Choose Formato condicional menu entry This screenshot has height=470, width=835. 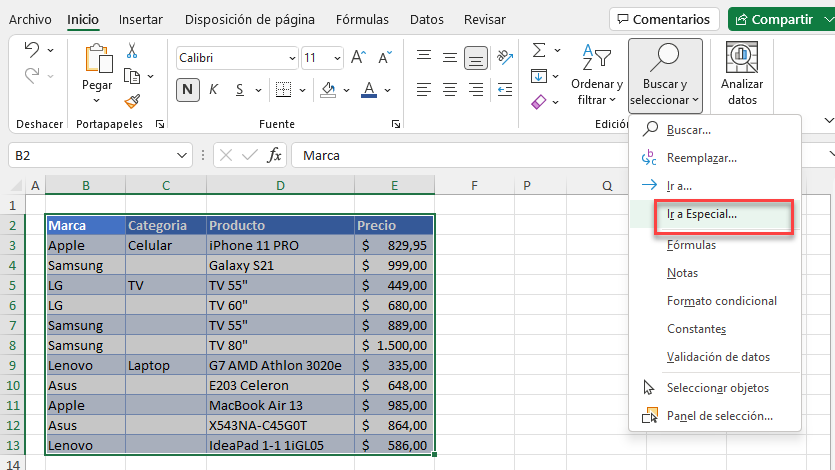point(715,301)
